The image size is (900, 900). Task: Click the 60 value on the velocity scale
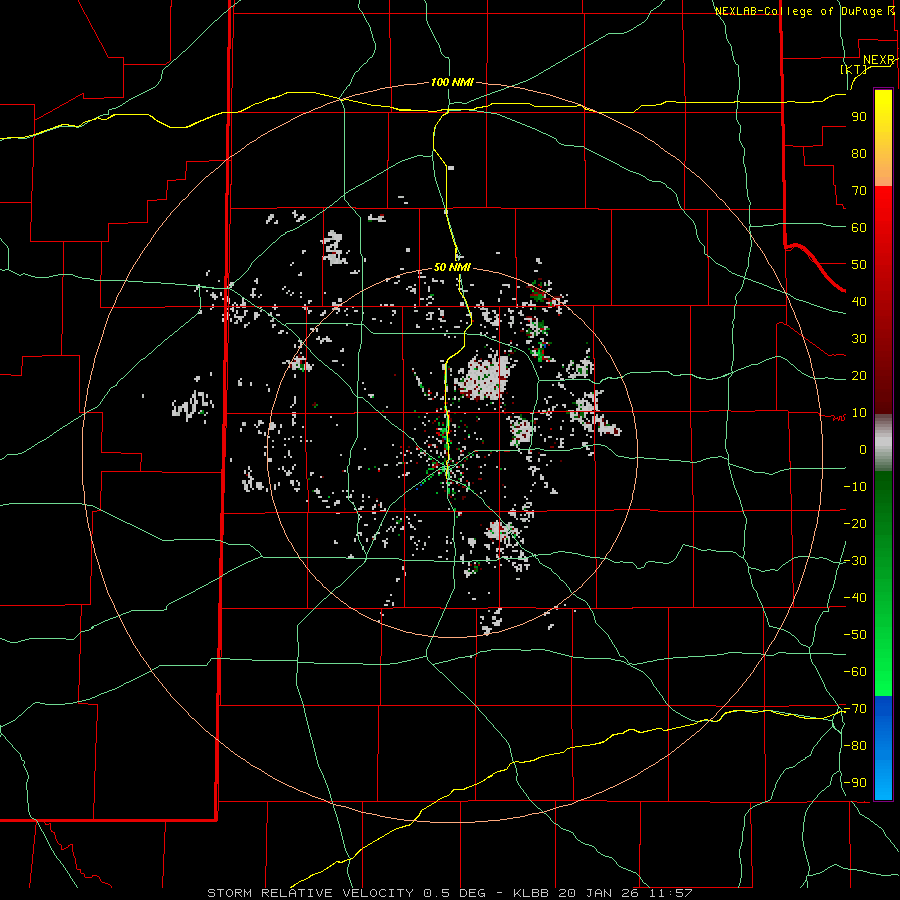click(859, 228)
